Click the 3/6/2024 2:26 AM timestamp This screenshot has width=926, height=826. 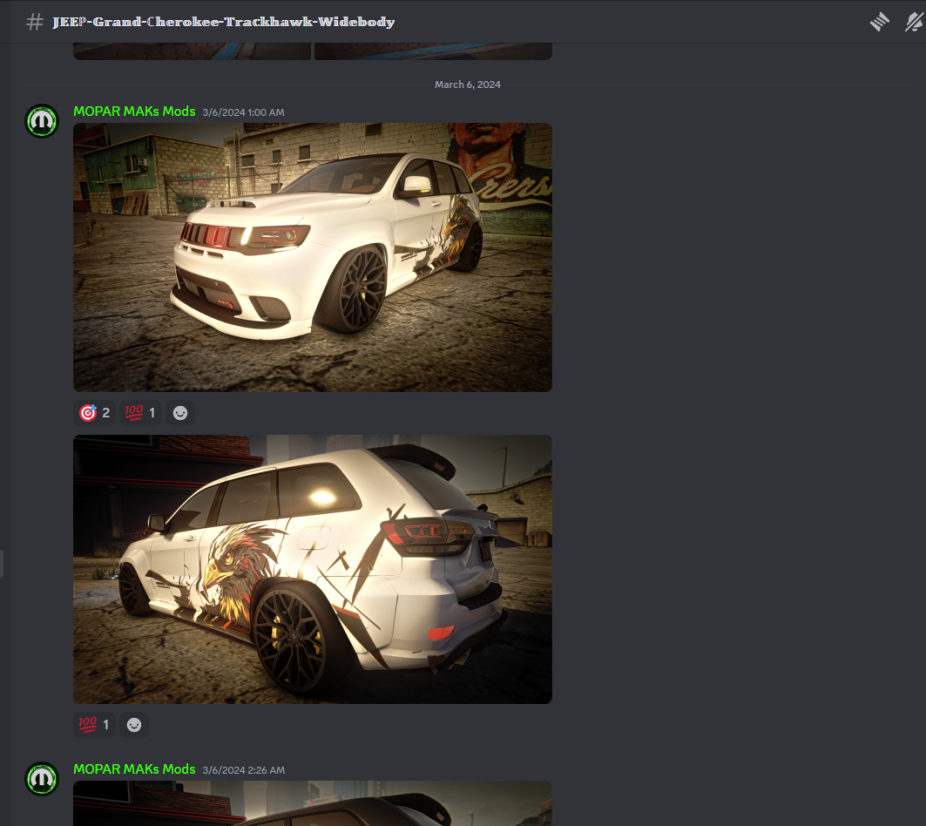pyautogui.click(x=243, y=770)
